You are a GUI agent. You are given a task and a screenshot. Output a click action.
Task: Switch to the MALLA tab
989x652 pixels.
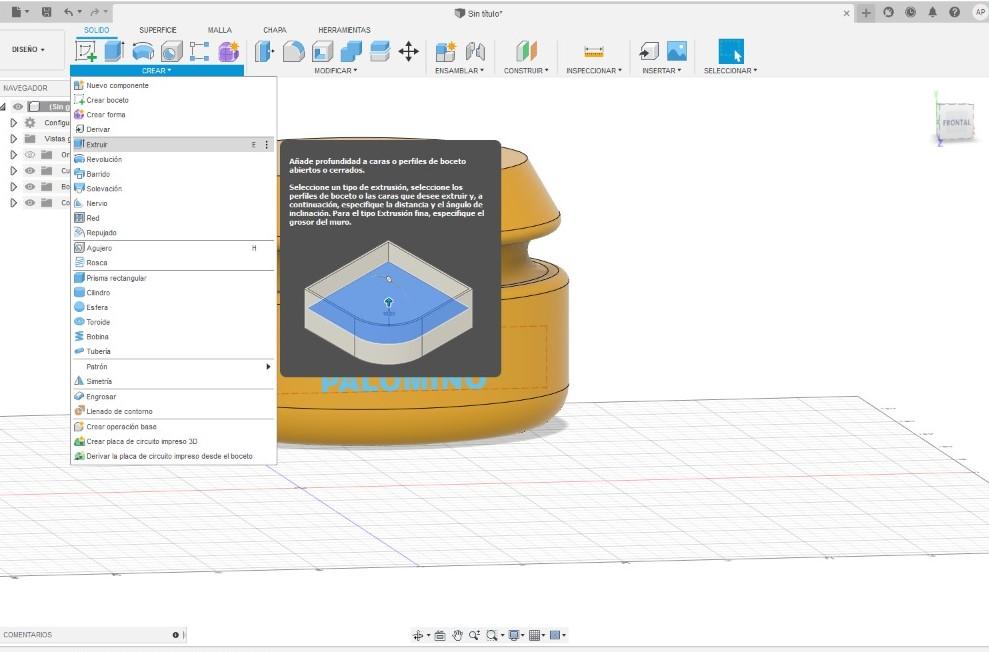click(x=219, y=30)
